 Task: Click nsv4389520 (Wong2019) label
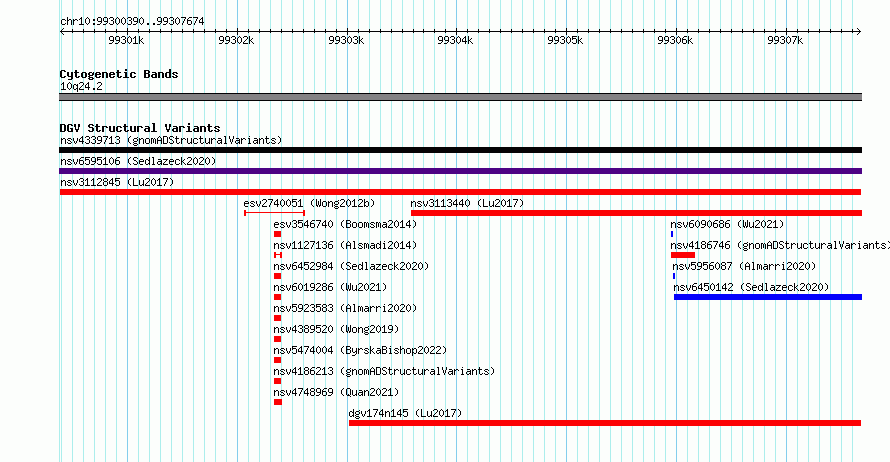coord(336,329)
